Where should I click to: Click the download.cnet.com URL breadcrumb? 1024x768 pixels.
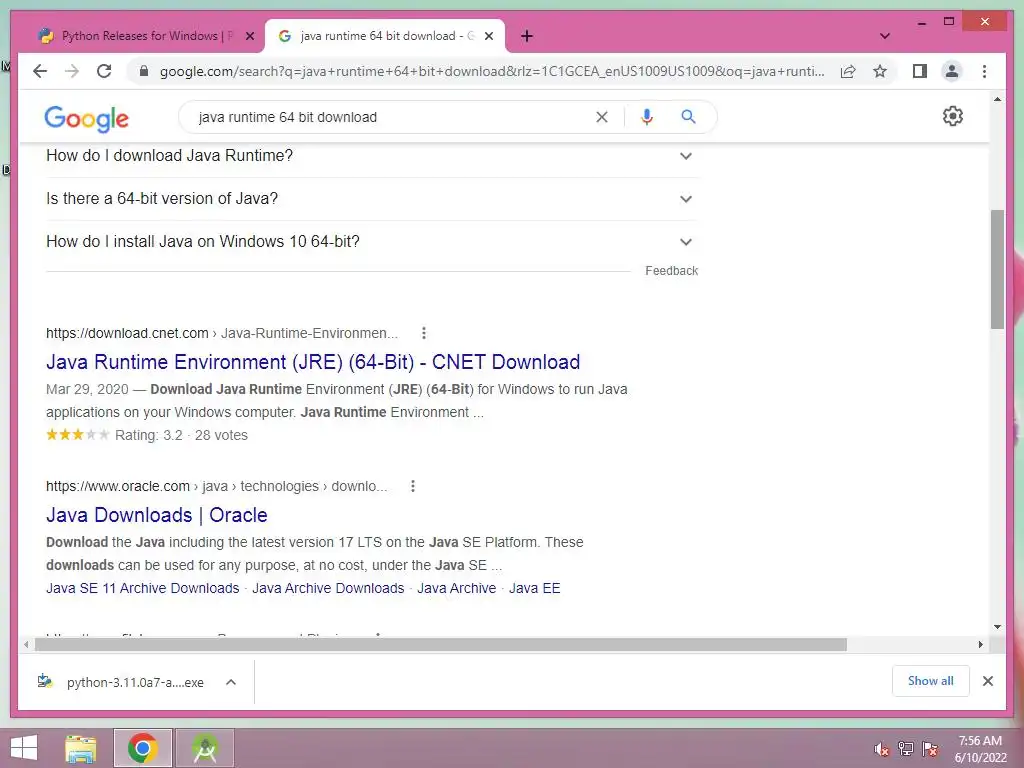pos(221,333)
